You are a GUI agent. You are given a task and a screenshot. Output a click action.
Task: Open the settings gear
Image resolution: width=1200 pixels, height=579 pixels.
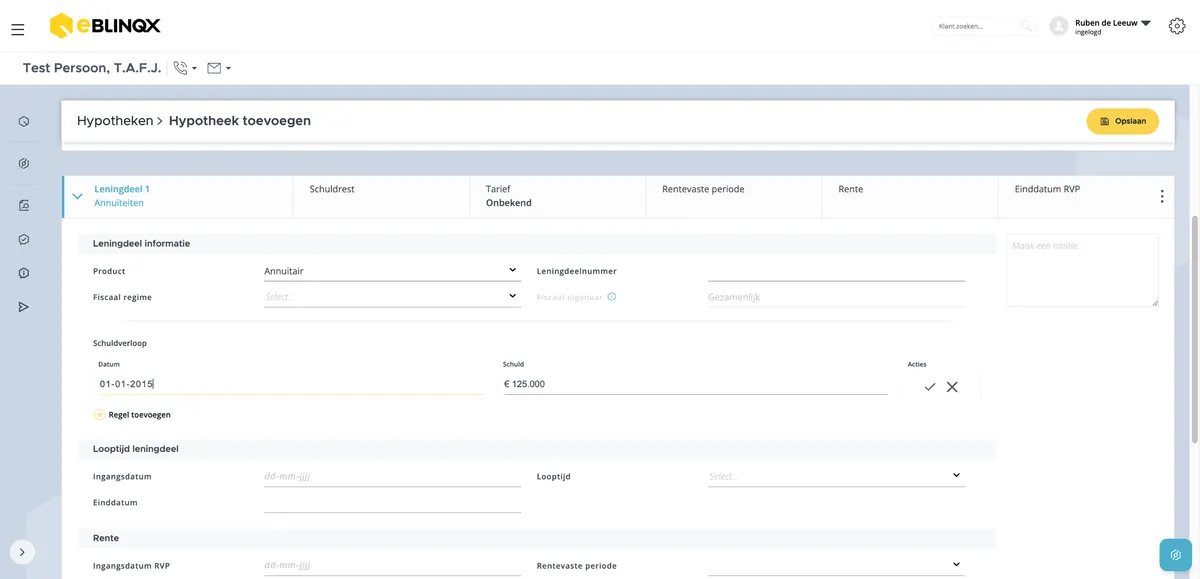1177,26
